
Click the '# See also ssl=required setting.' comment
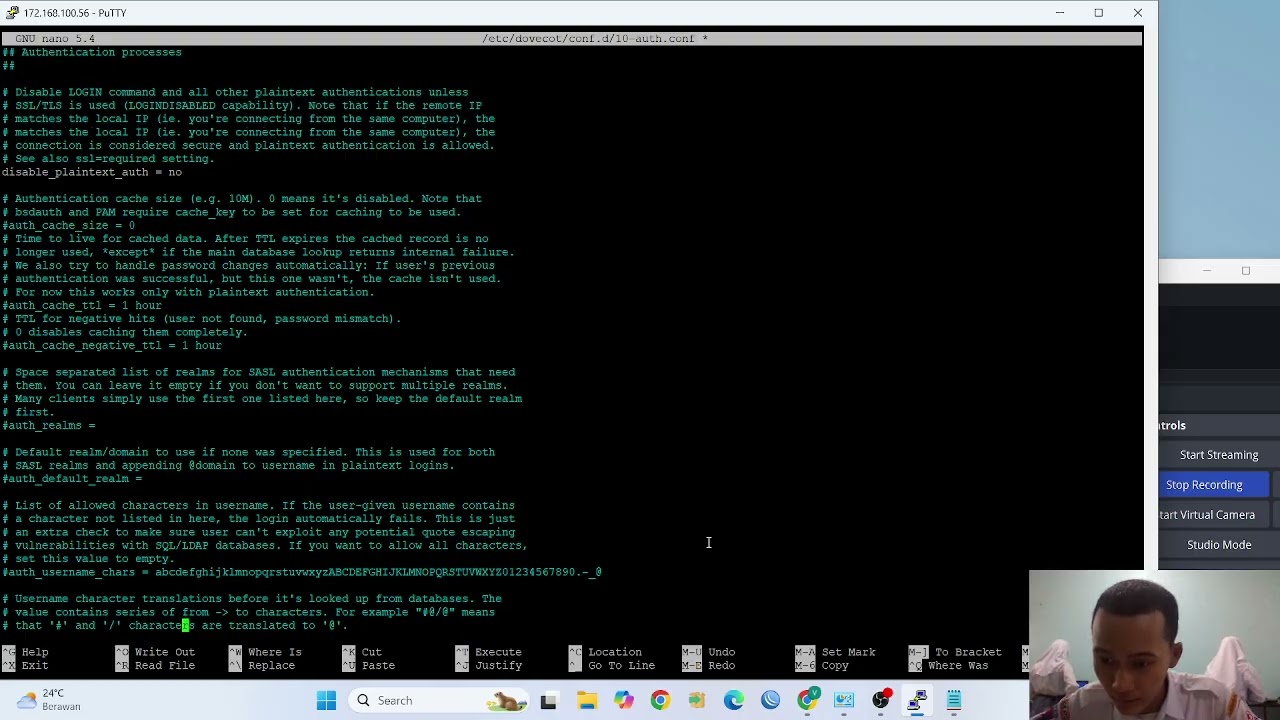click(108, 158)
